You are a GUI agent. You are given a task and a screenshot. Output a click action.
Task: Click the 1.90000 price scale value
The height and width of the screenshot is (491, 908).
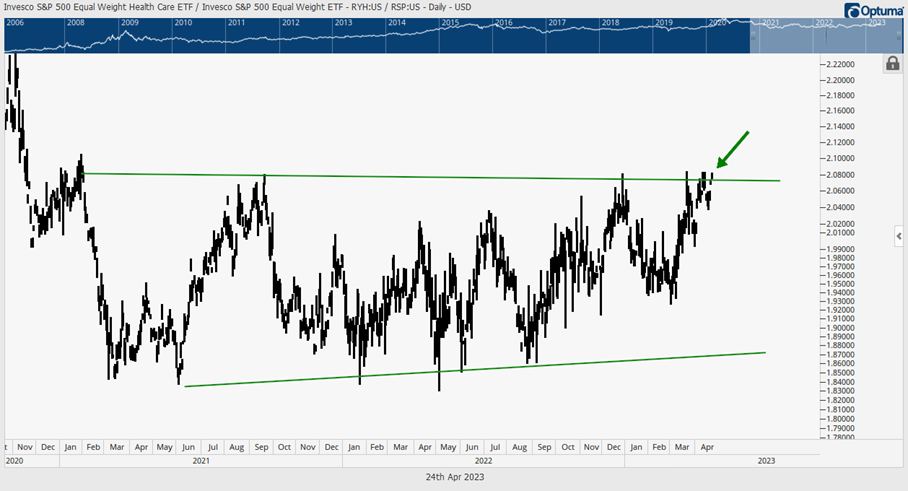(x=840, y=328)
